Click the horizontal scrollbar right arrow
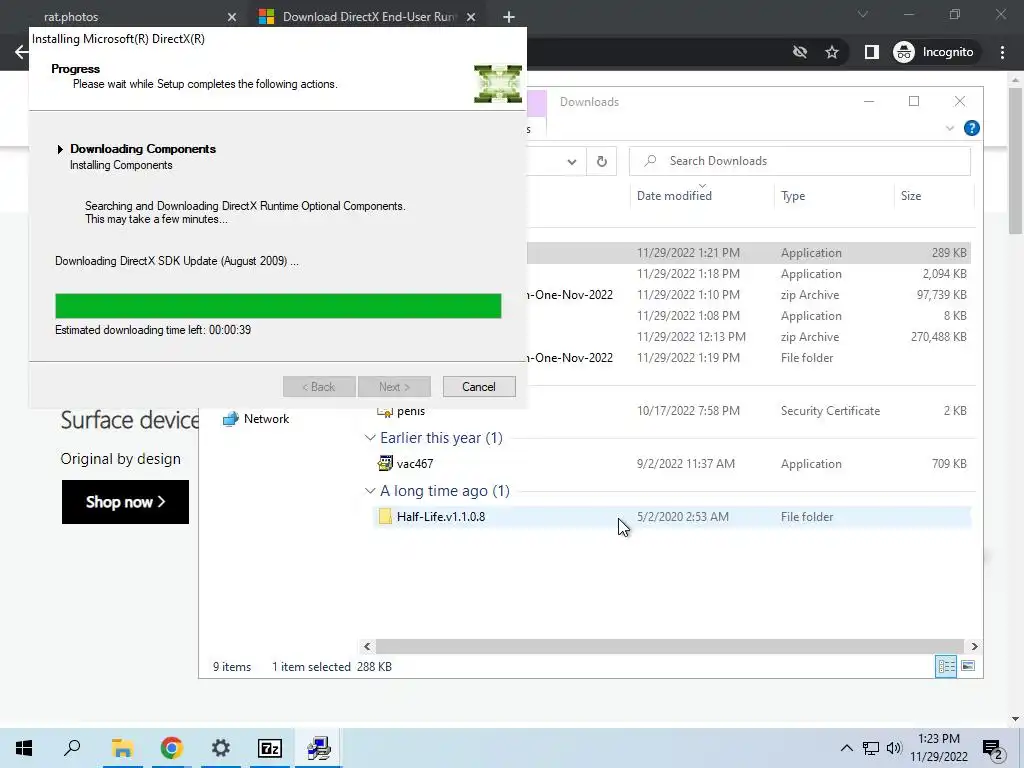 click(974, 647)
